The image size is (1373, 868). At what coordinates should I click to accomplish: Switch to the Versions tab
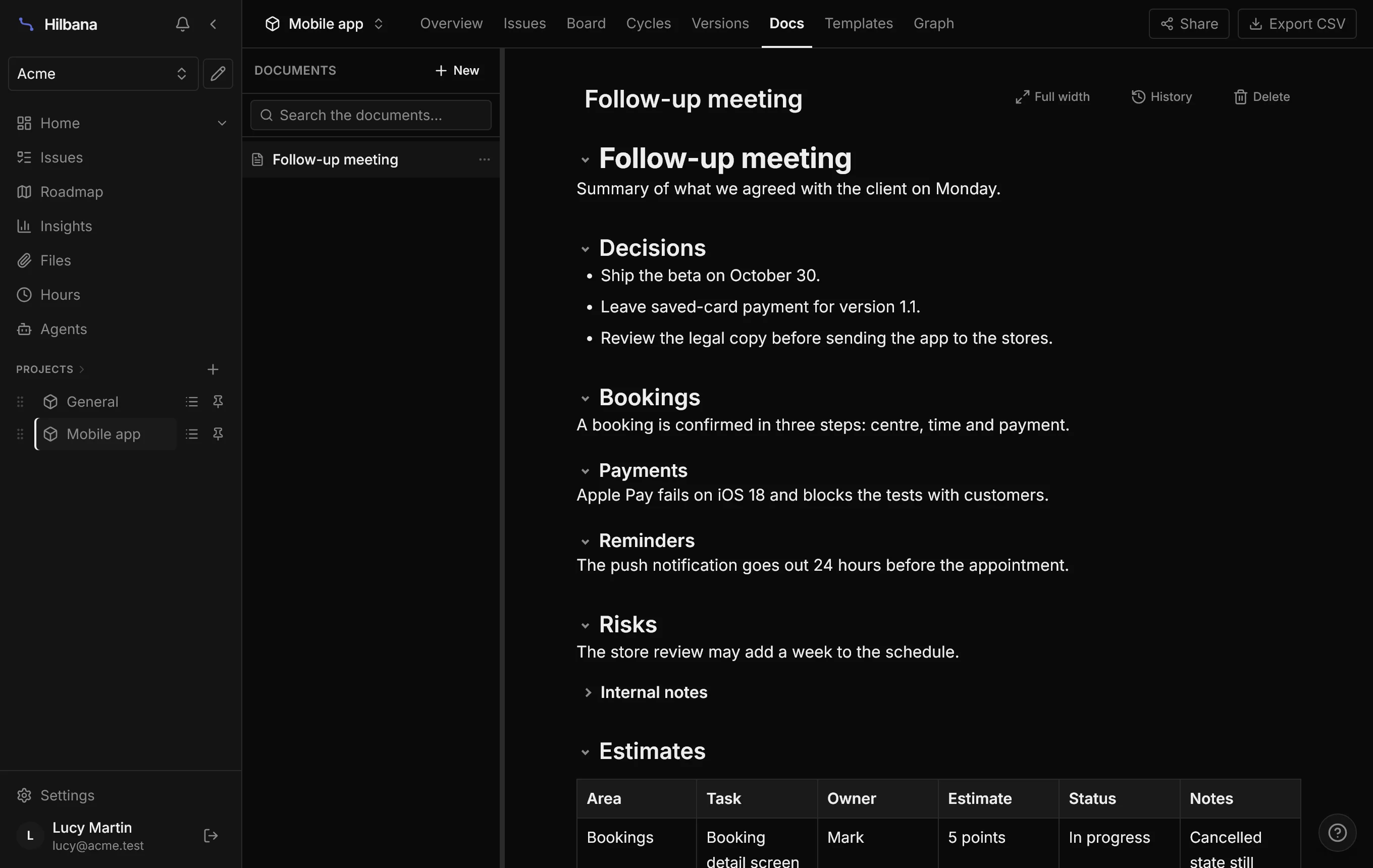[720, 24]
